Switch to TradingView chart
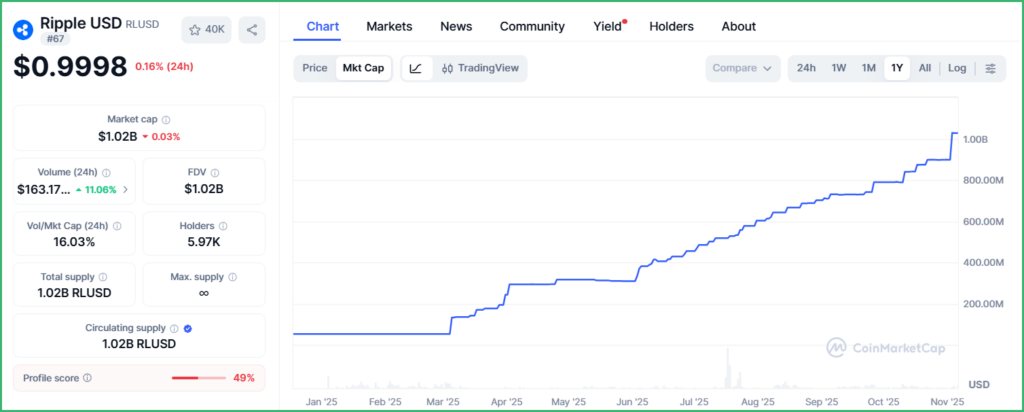This screenshot has width=1024, height=412. [x=480, y=68]
